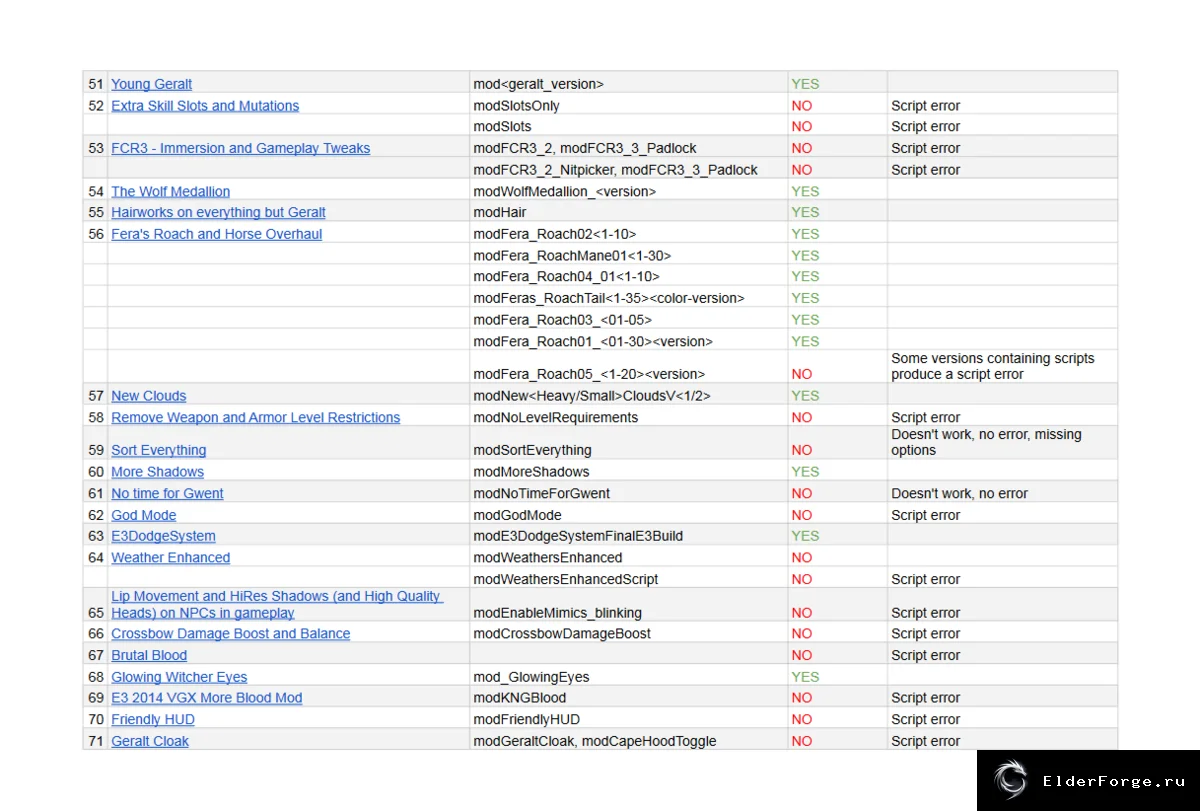The width and height of the screenshot is (1200, 811).
Task: Select the modSlotsOnly cell
Action: [x=628, y=106]
